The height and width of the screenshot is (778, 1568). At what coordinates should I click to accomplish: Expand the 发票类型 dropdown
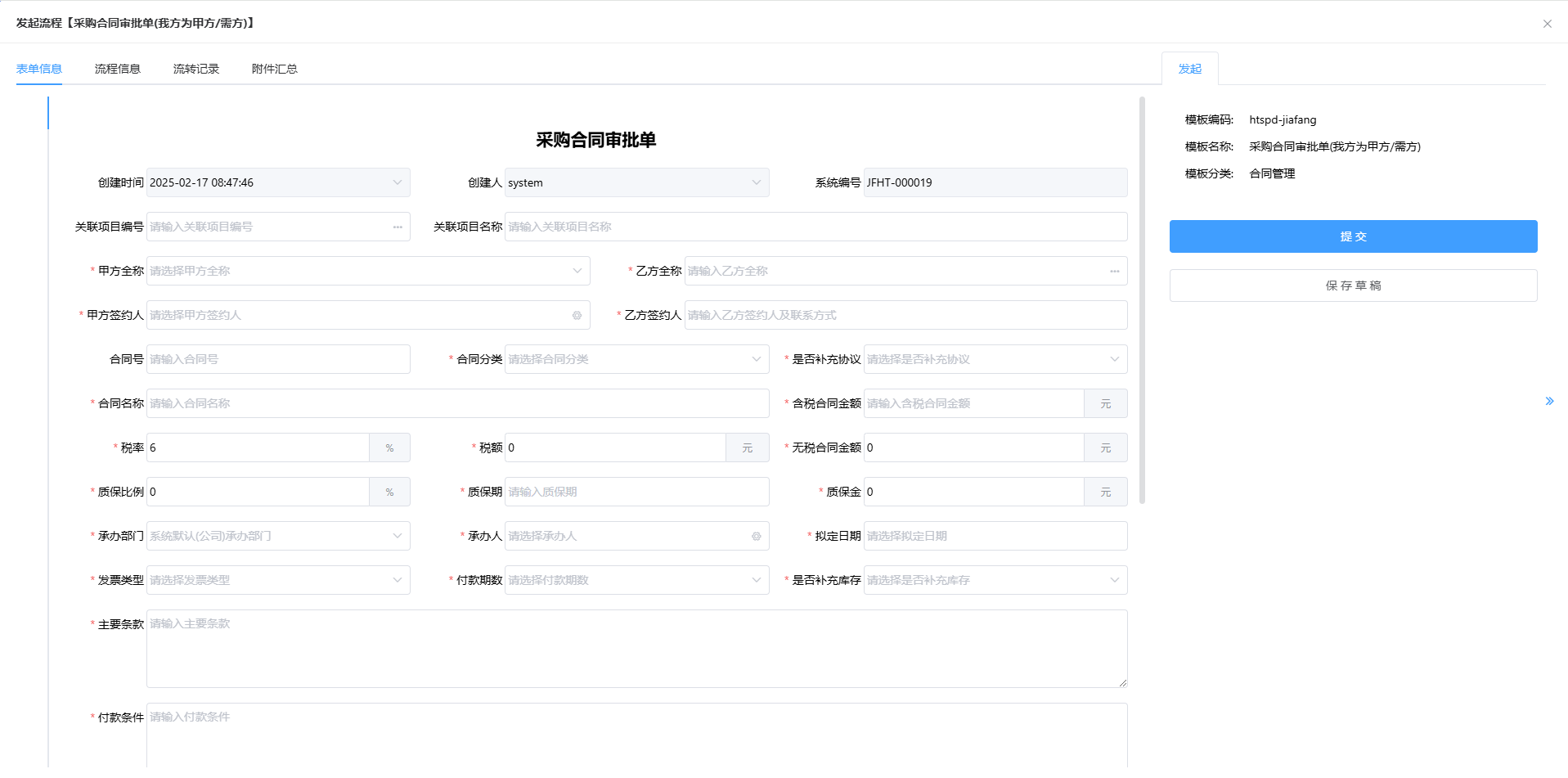pyautogui.click(x=279, y=580)
